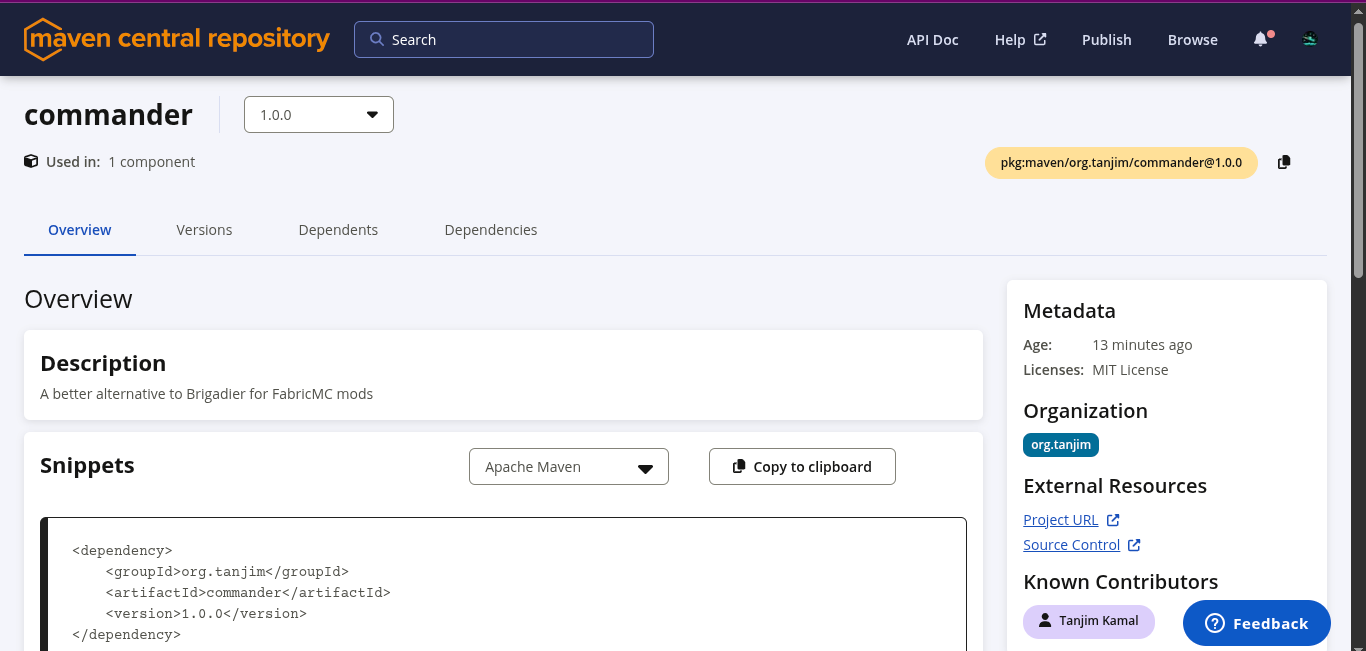Open the API Doc menu item

click(932, 40)
